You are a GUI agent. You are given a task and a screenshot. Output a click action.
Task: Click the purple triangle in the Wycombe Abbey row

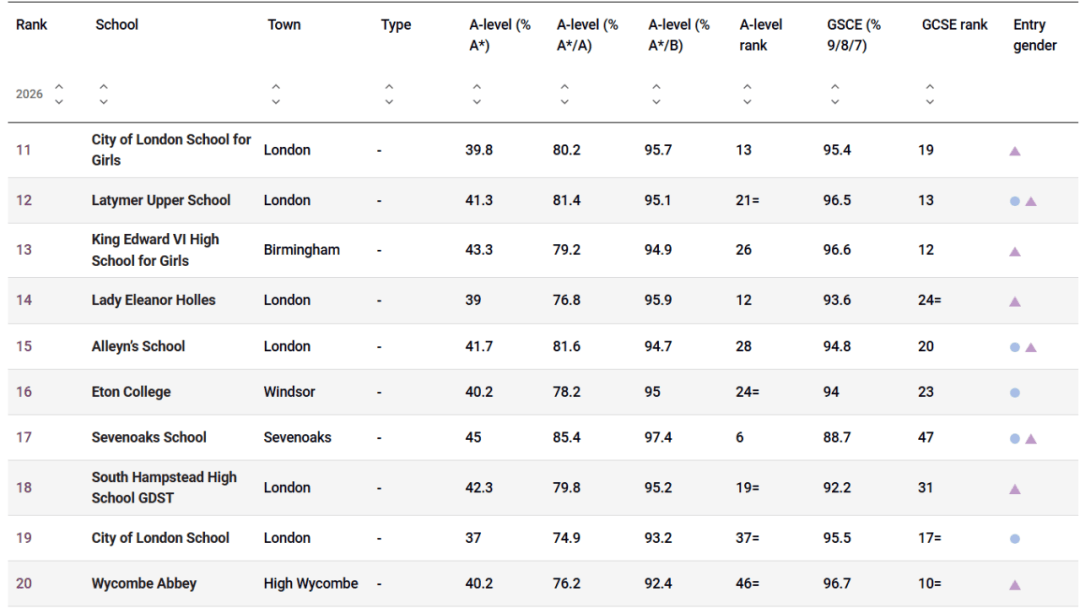pyautogui.click(x=1015, y=585)
